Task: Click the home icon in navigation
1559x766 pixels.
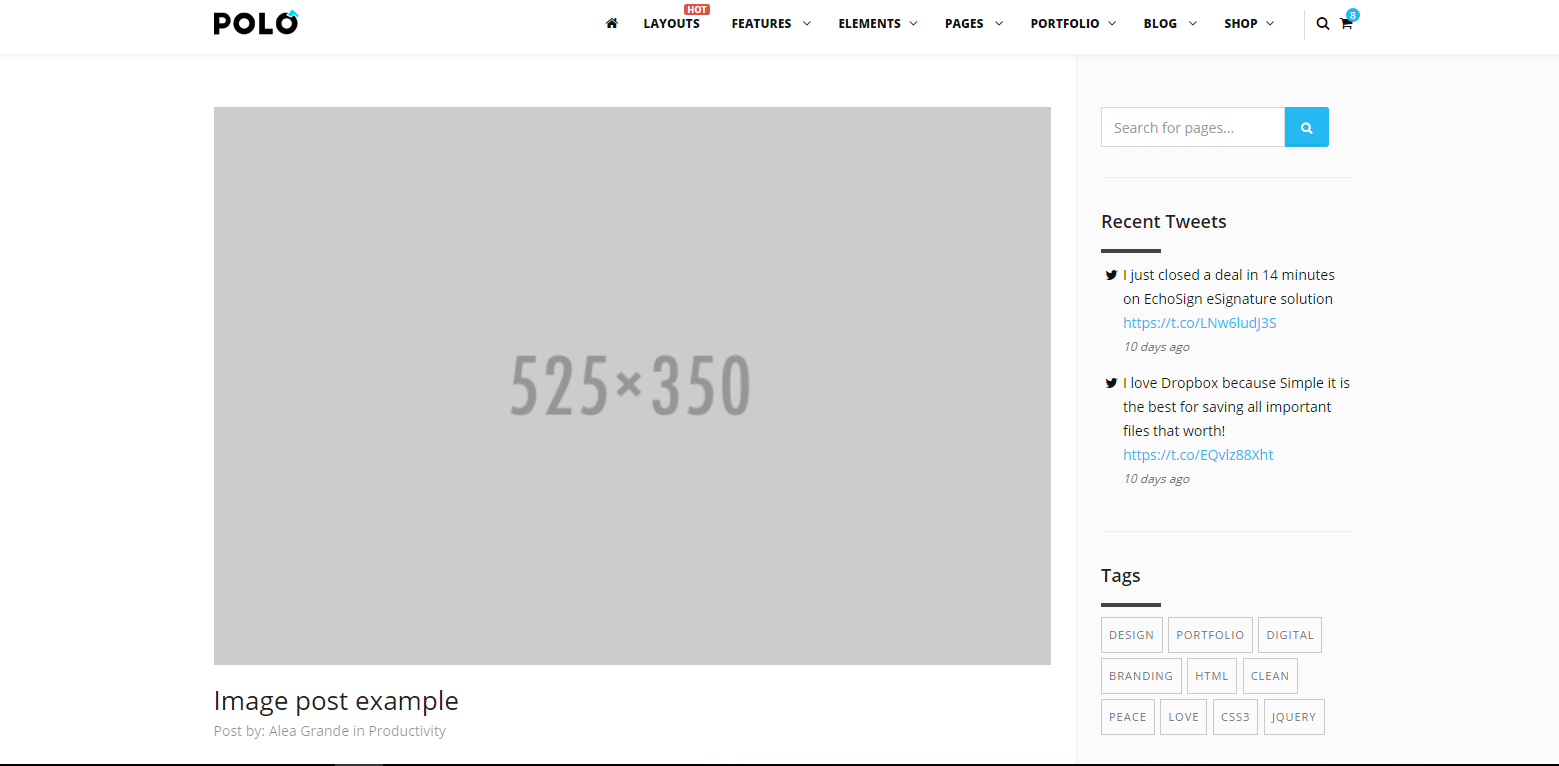Action: pos(612,23)
